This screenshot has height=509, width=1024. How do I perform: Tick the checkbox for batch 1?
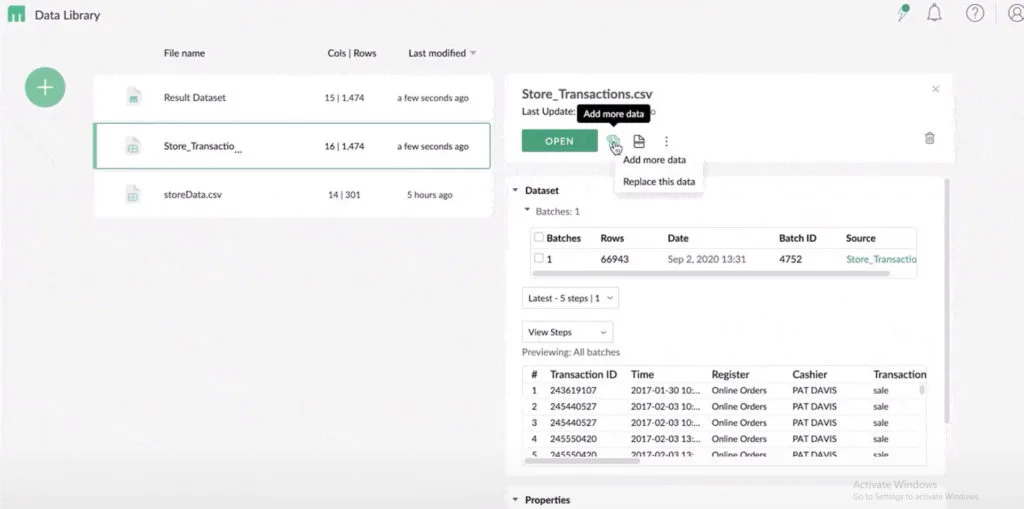pos(539,258)
